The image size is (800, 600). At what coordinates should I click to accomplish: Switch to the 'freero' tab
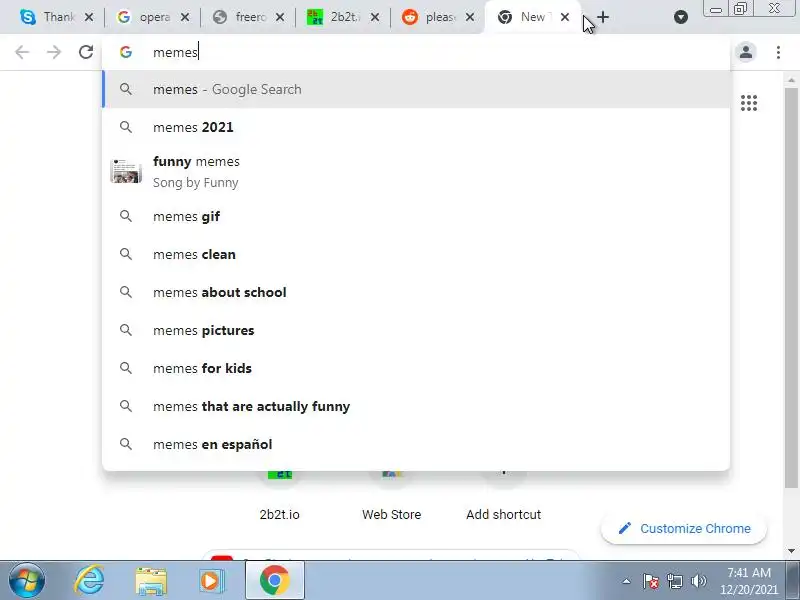click(x=240, y=17)
